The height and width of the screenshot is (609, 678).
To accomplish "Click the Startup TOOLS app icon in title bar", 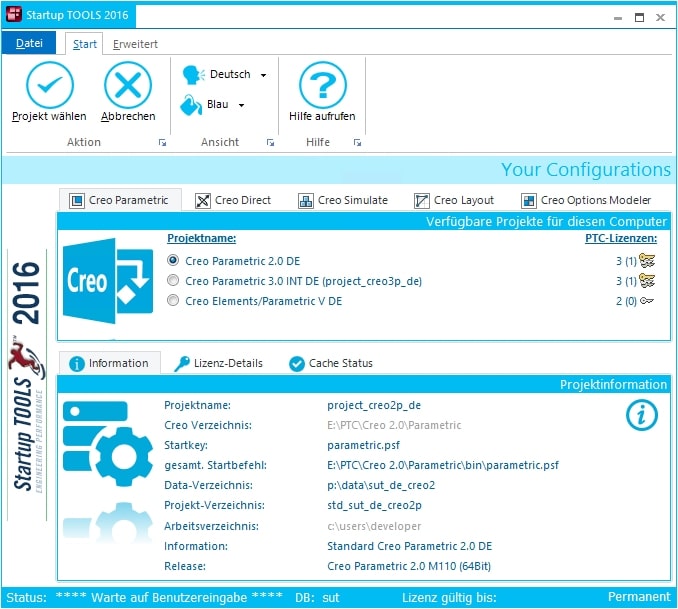I will point(13,14).
